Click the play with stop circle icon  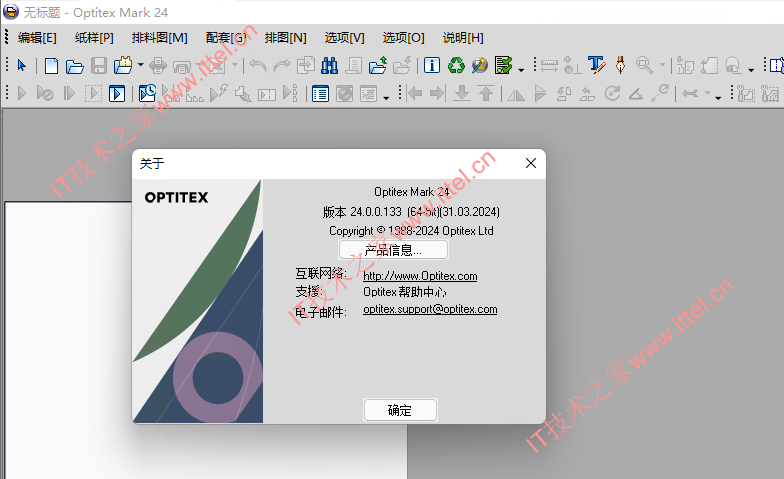pos(45,93)
